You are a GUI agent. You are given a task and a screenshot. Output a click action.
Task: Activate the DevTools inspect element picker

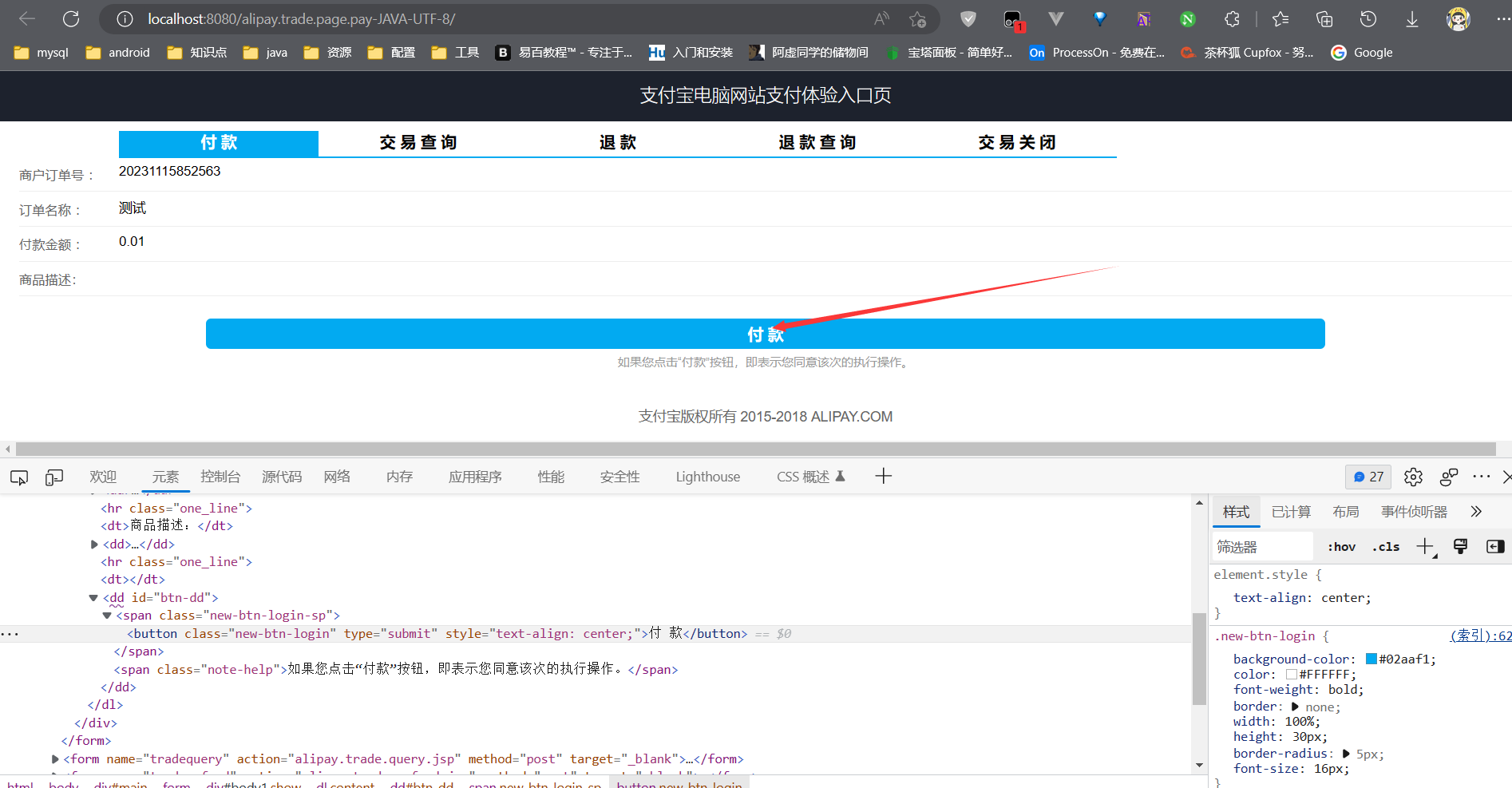pos(19,477)
